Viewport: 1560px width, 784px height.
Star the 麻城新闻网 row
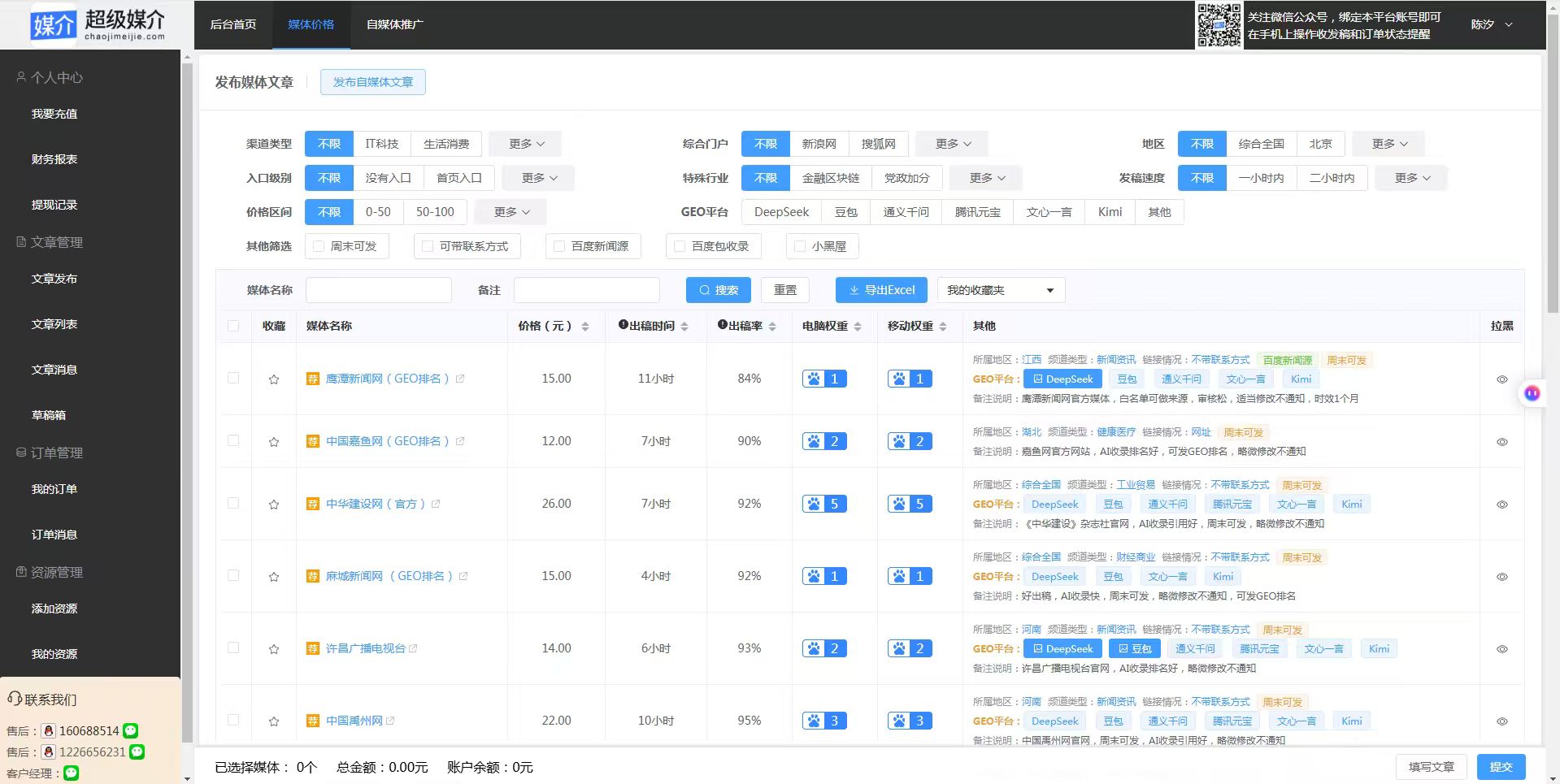[274, 577]
